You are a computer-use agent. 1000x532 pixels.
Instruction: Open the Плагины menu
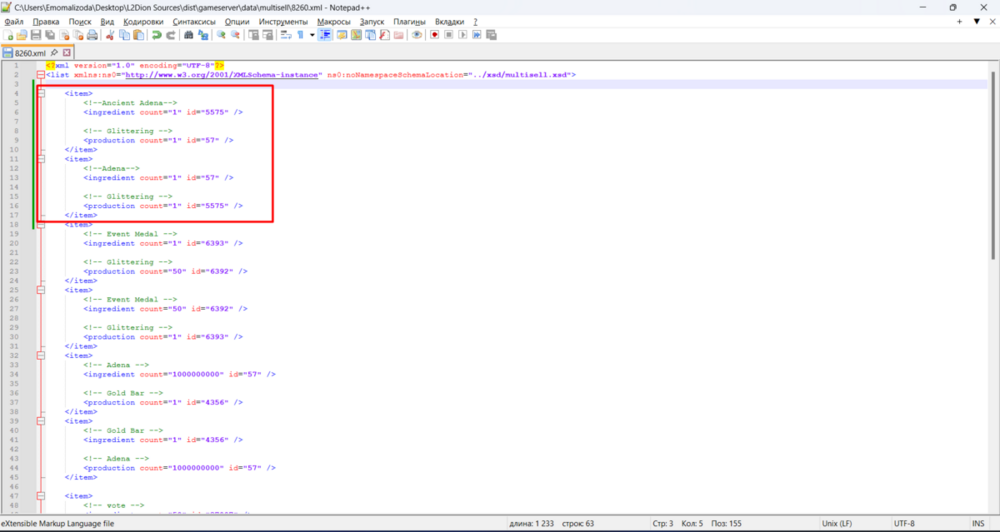[409, 22]
